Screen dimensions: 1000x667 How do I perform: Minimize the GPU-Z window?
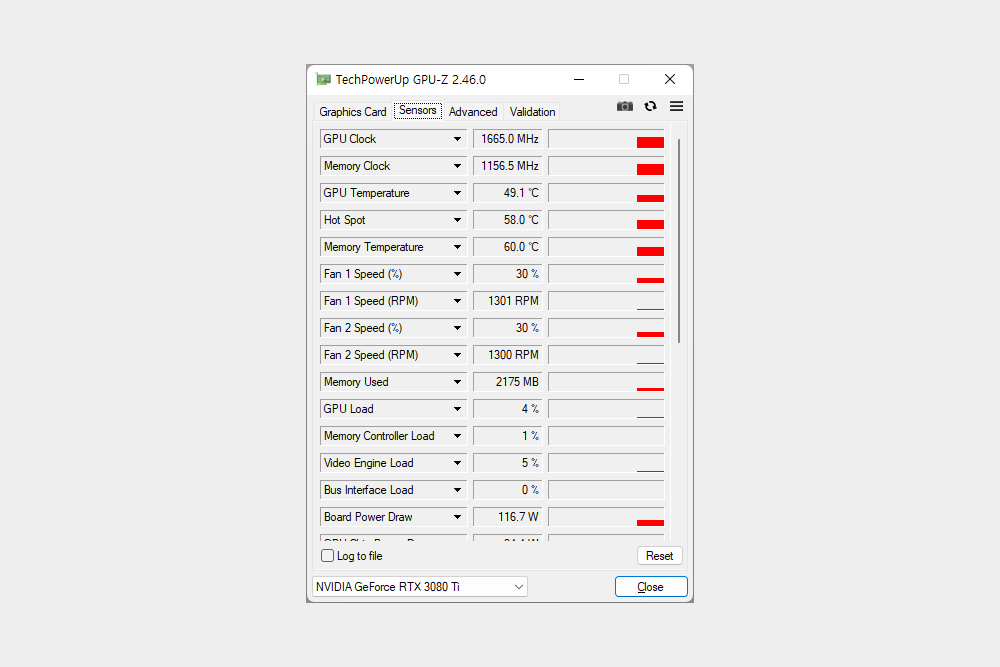point(579,80)
